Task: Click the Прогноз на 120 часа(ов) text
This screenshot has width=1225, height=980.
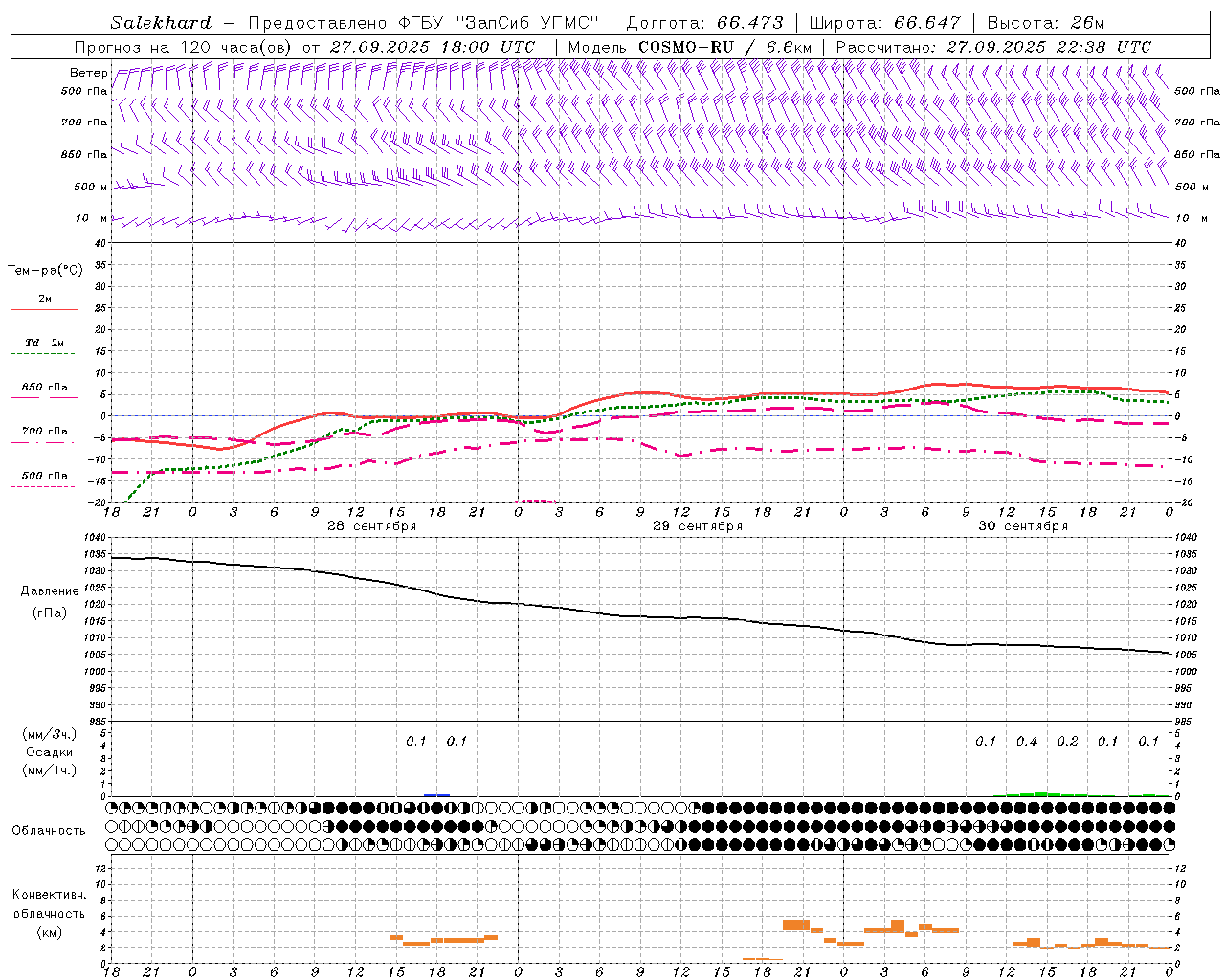Action: pos(185,47)
